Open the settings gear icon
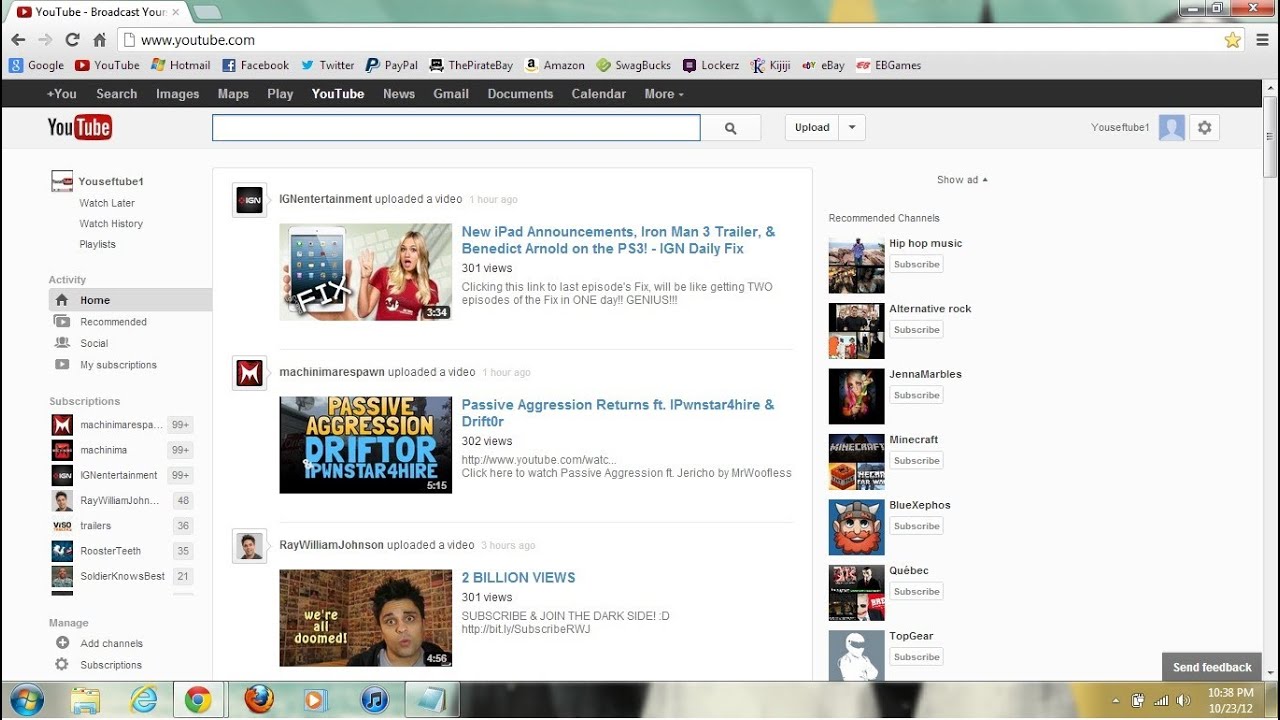This screenshot has height=720, width=1280. (x=1204, y=127)
